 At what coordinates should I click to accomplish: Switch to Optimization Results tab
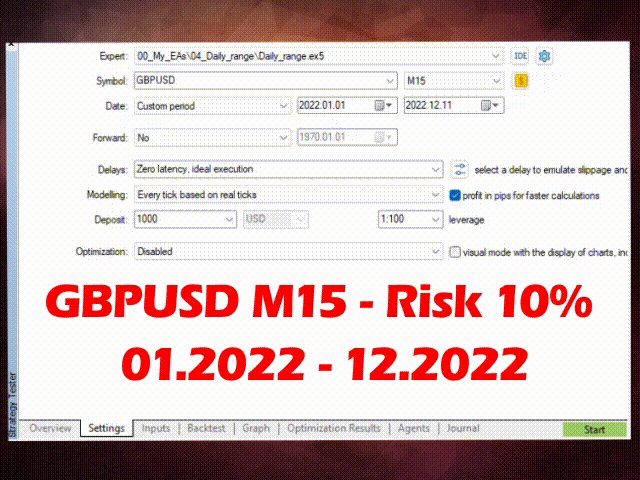[333, 428]
